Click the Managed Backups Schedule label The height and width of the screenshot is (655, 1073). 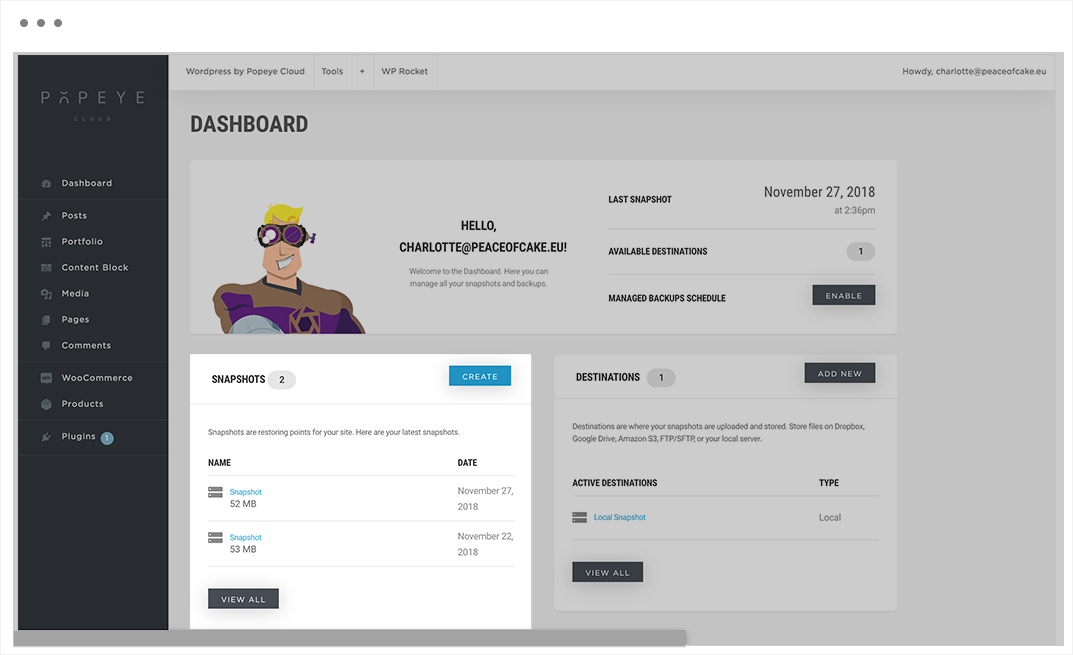click(x=667, y=298)
